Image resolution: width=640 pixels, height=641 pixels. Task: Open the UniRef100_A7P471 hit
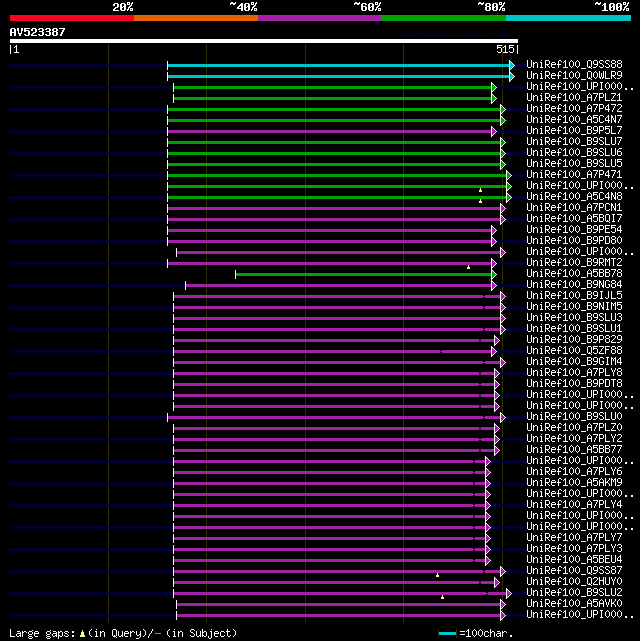point(574,175)
